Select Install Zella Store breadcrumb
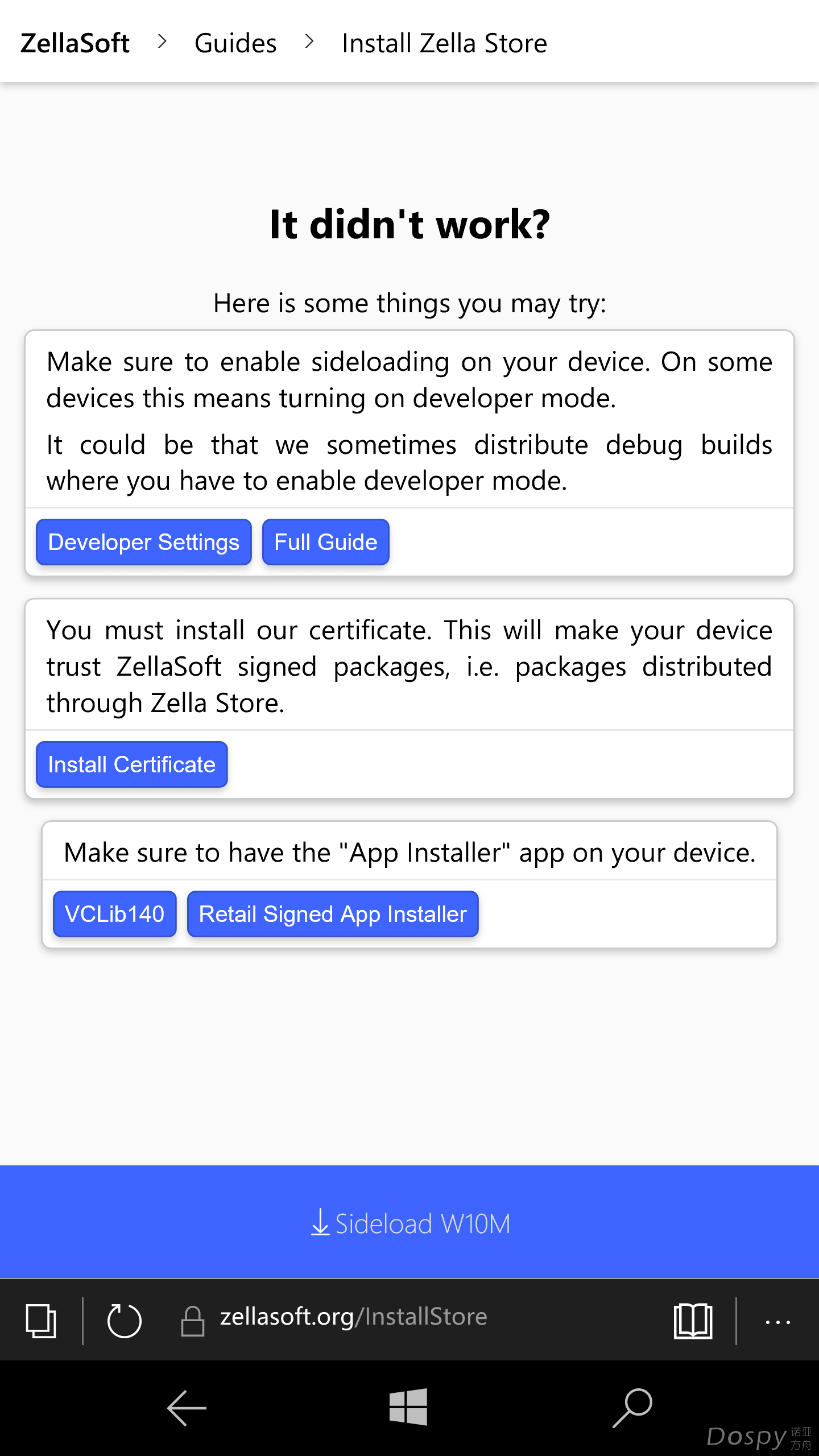The image size is (819, 1456). pyautogui.click(x=445, y=43)
